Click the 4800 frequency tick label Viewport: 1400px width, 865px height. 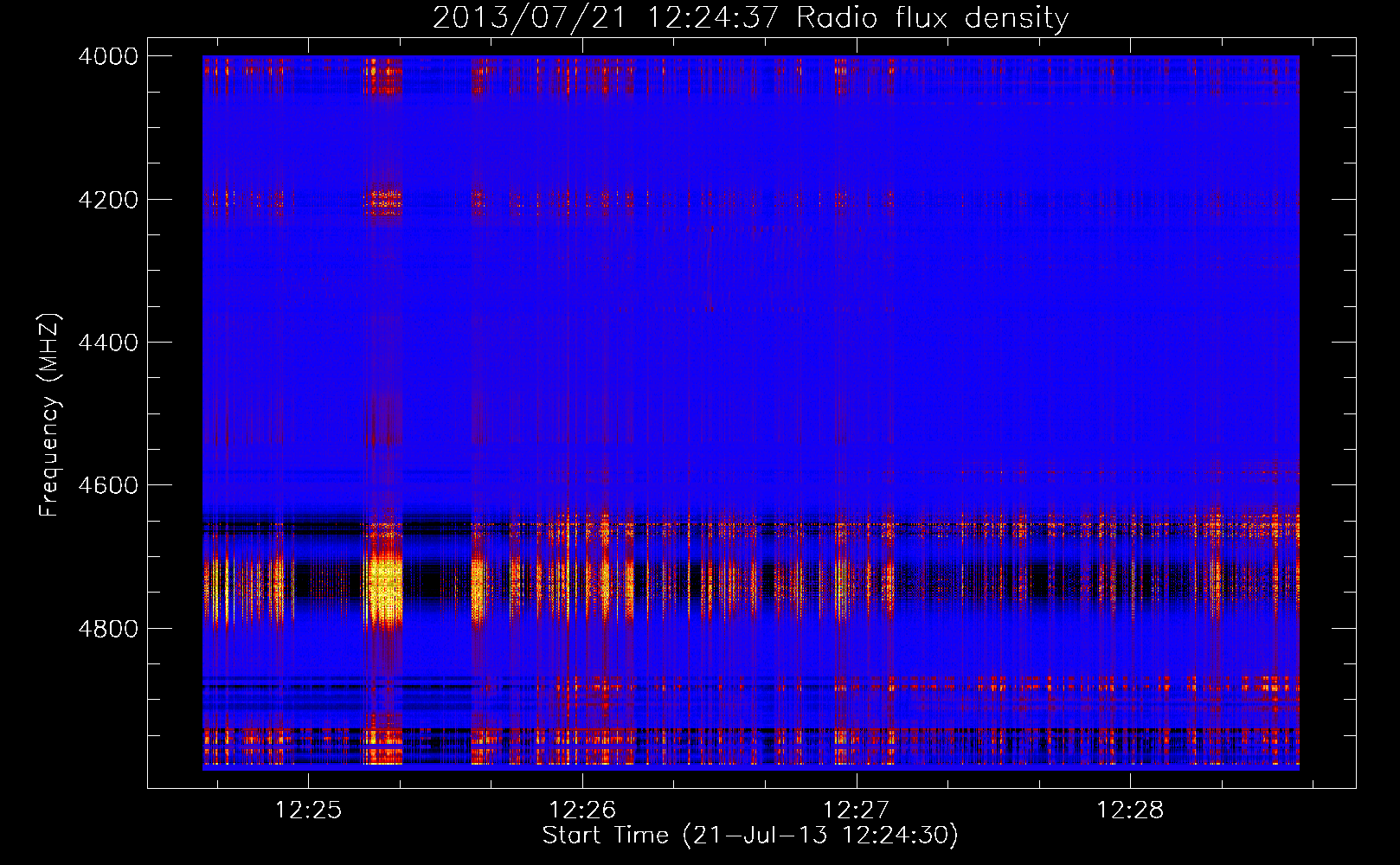point(108,629)
